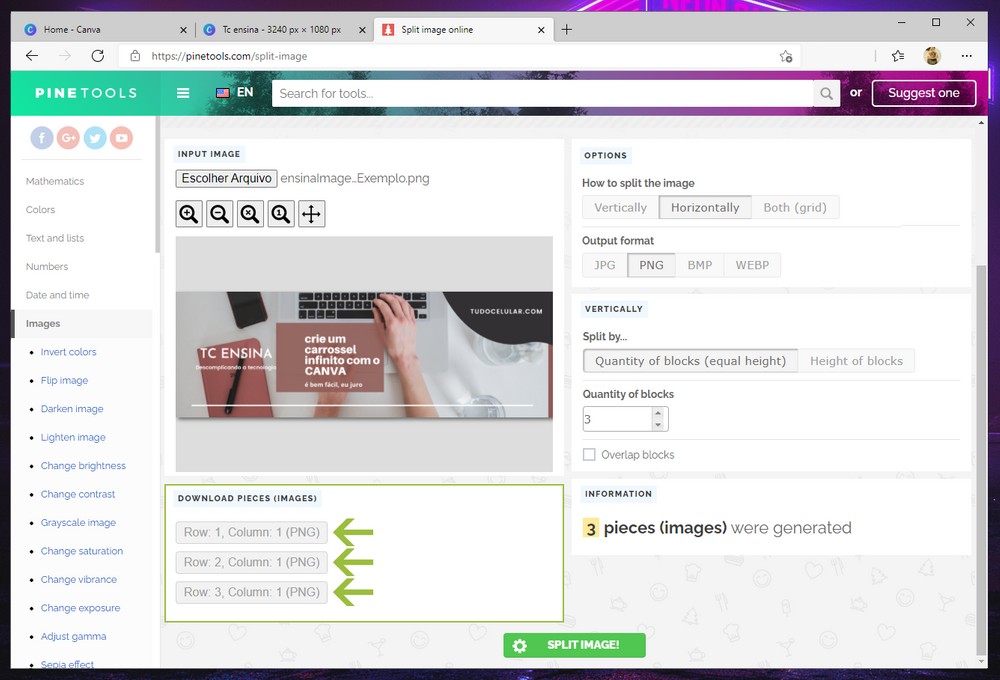Choose JPG as output format

click(605, 265)
